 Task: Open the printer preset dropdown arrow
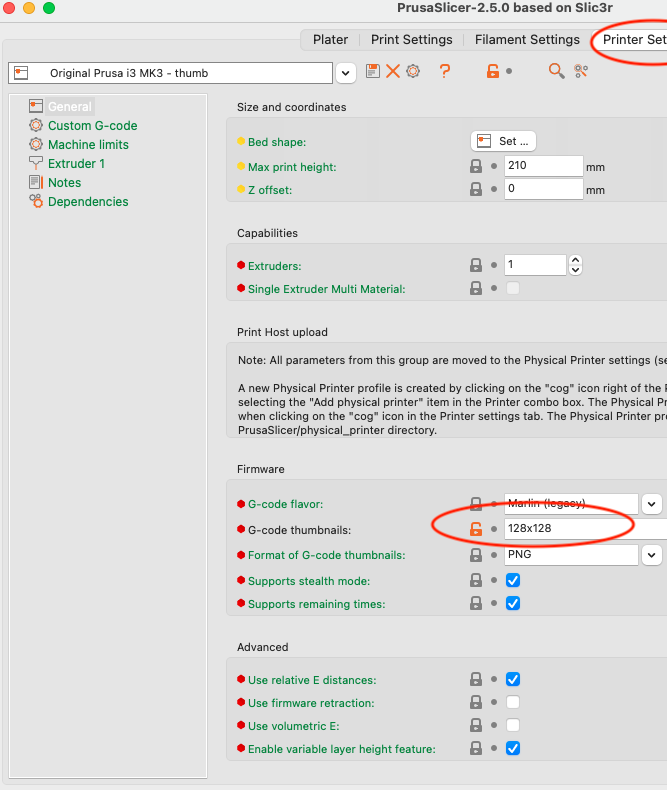pyautogui.click(x=346, y=73)
